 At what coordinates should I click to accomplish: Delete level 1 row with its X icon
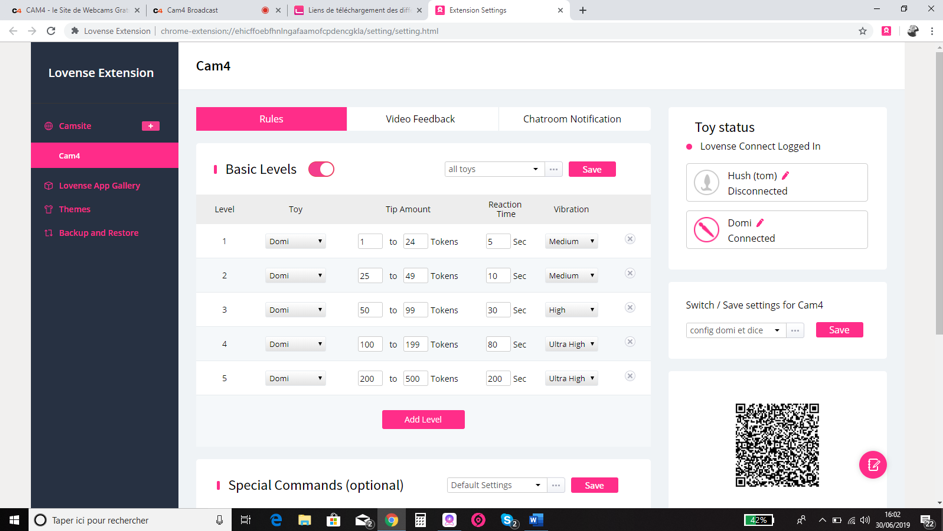tap(630, 240)
